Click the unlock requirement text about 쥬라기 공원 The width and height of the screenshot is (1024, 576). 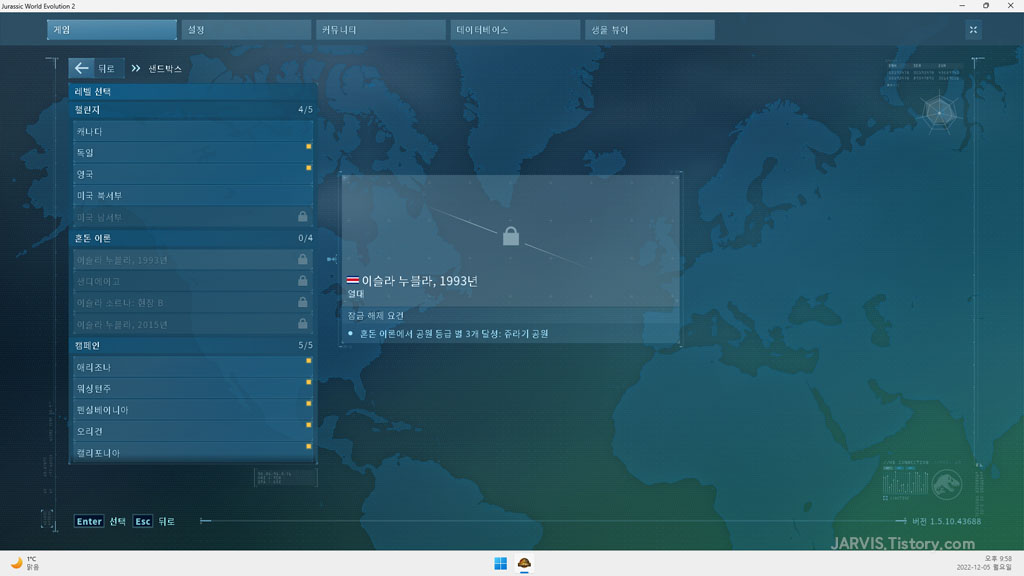[454, 334]
